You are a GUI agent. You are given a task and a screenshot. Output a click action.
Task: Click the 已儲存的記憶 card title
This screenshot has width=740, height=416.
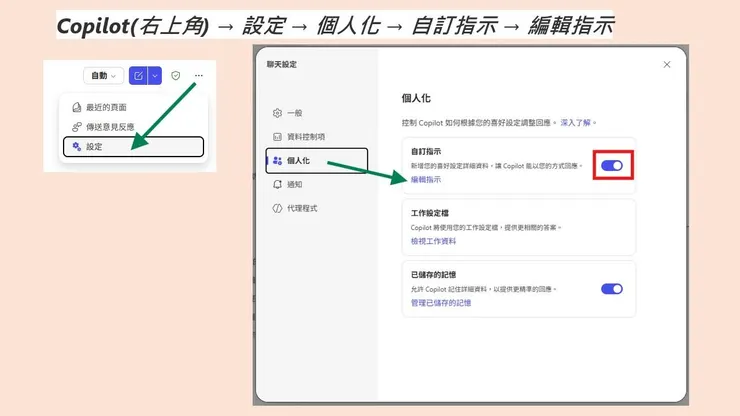pyautogui.click(x=433, y=275)
